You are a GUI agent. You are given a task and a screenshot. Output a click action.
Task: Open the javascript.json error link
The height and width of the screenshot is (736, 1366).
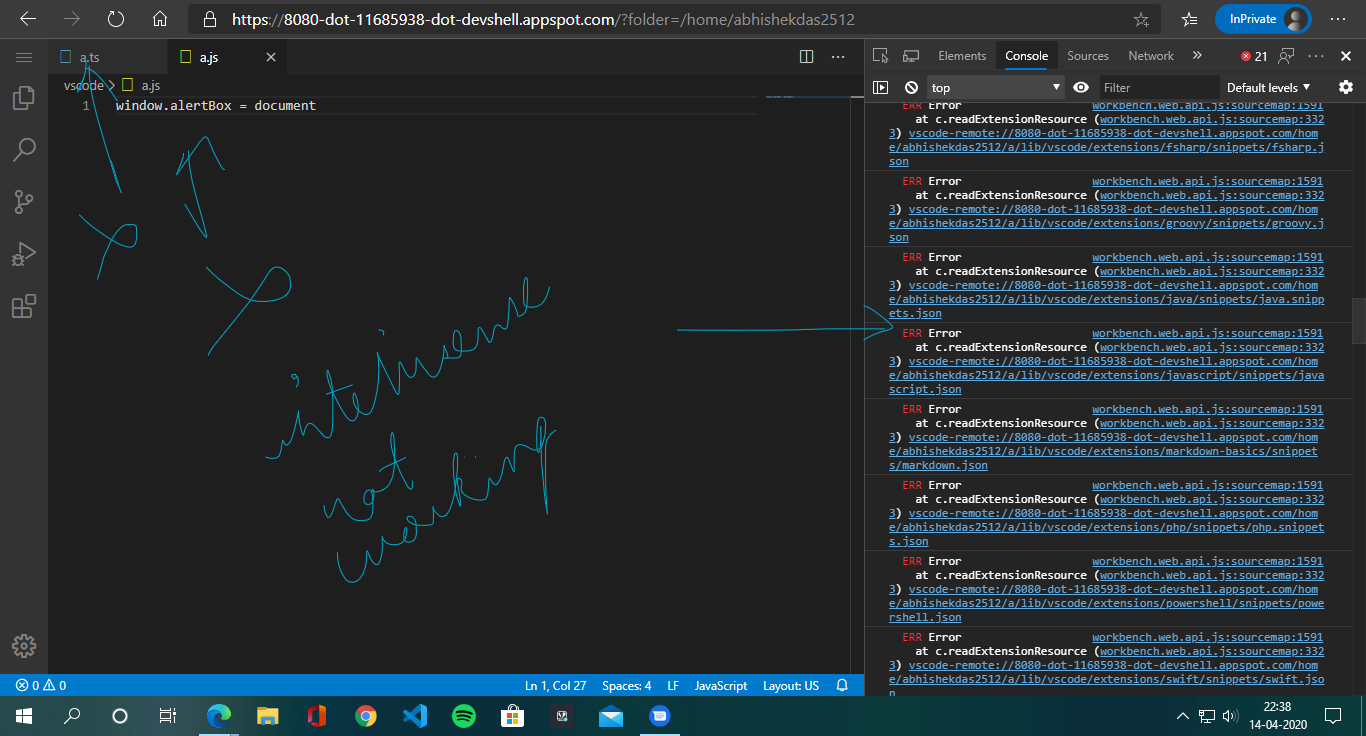1106,375
